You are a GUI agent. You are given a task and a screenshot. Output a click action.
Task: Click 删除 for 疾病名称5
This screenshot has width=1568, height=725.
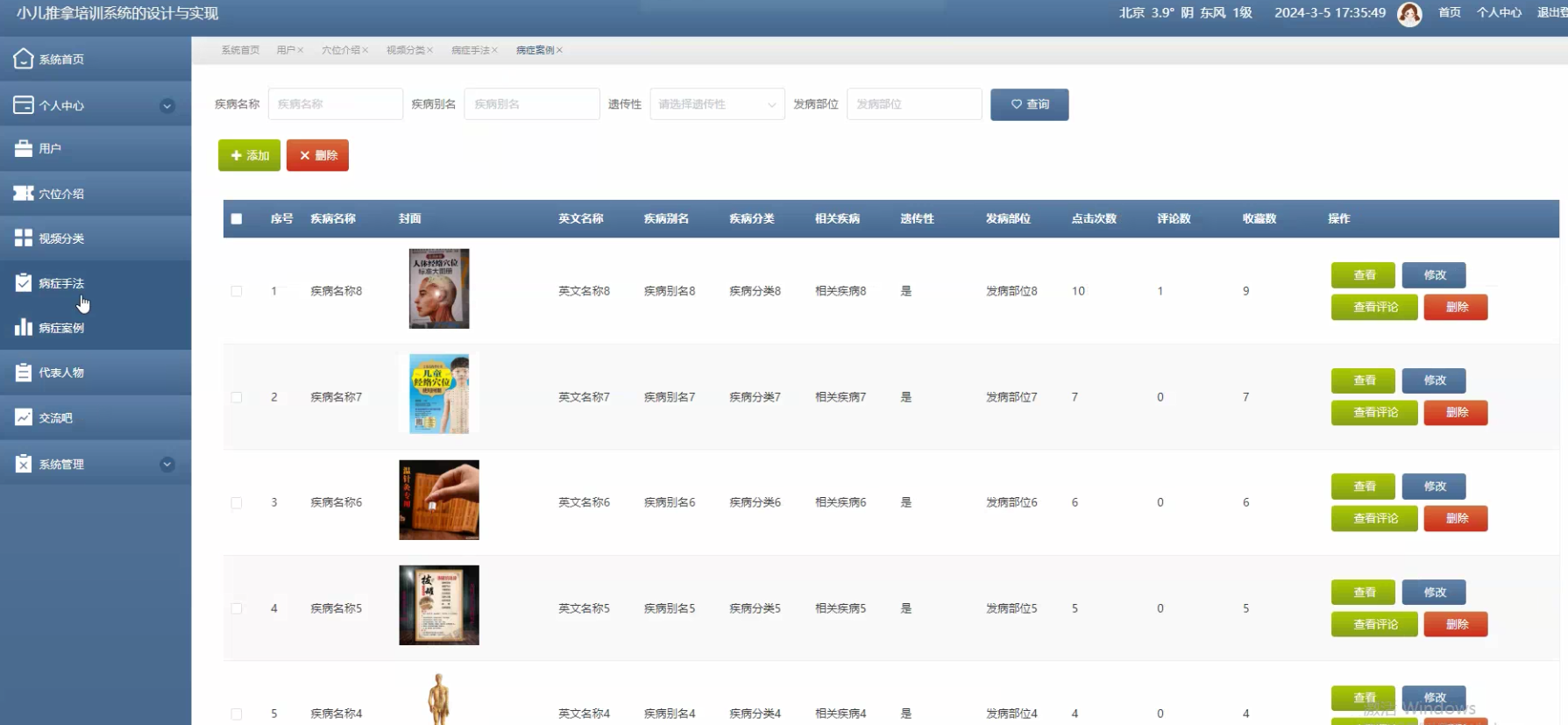(x=1456, y=624)
